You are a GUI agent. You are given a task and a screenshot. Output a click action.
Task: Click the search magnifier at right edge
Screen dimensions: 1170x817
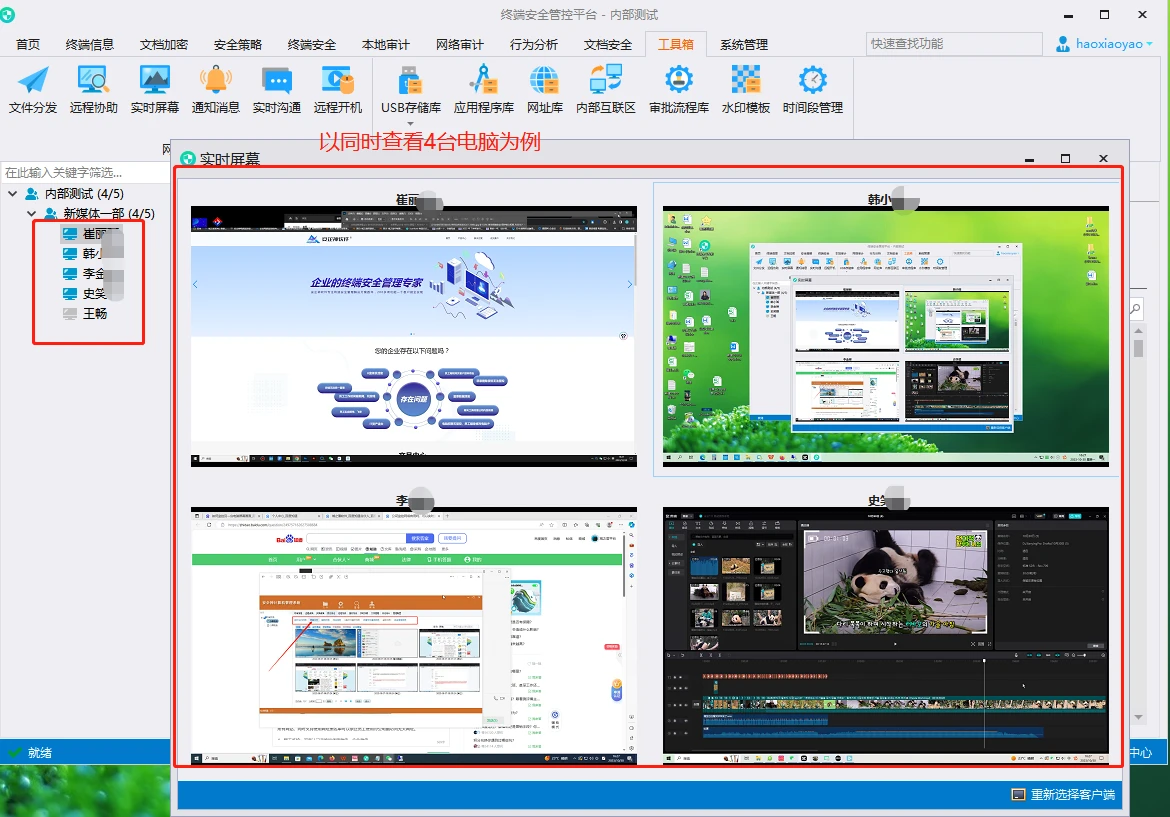(x=1136, y=308)
